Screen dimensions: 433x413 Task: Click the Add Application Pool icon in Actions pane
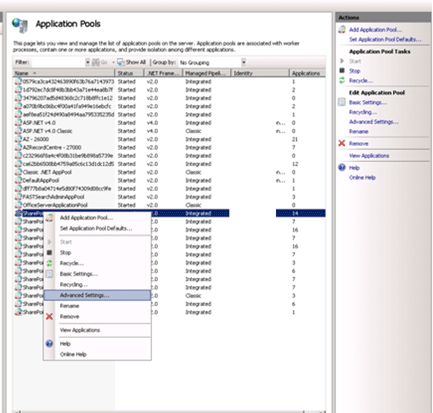coord(342,30)
